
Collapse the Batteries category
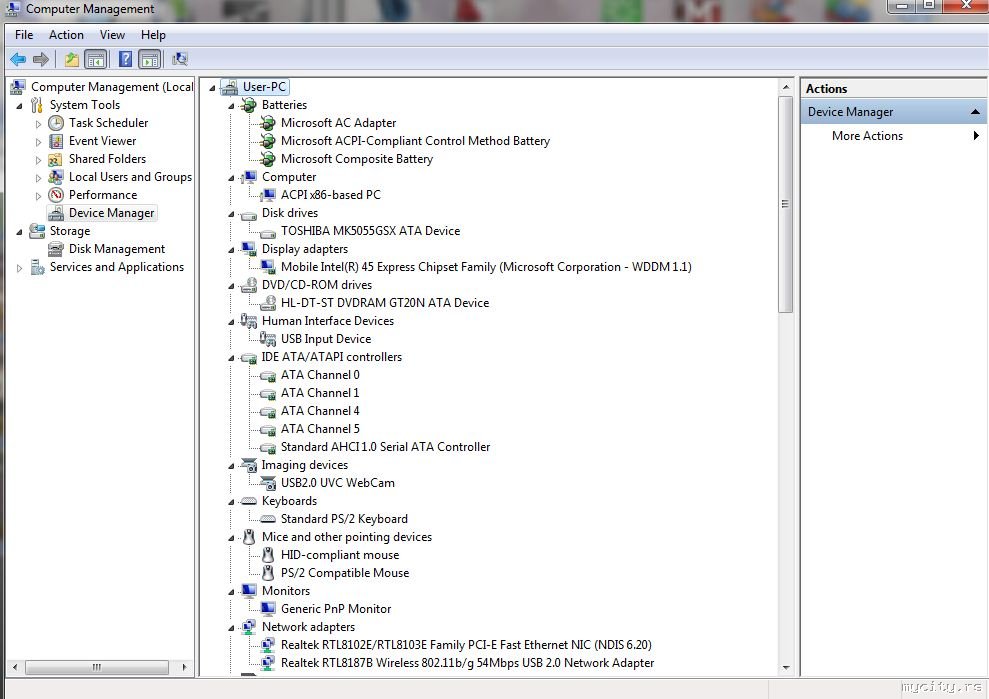pyautogui.click(x=231, y=106)
